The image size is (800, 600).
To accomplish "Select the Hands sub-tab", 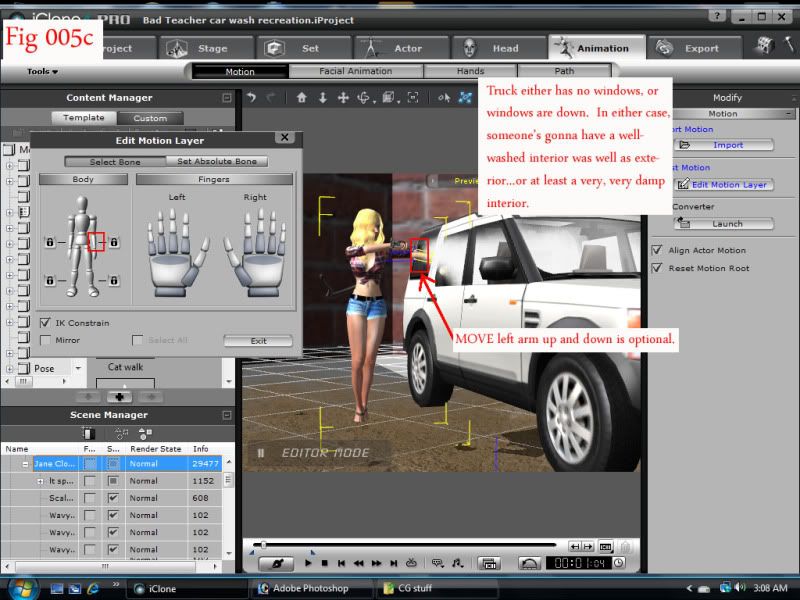I will point(470,71).
